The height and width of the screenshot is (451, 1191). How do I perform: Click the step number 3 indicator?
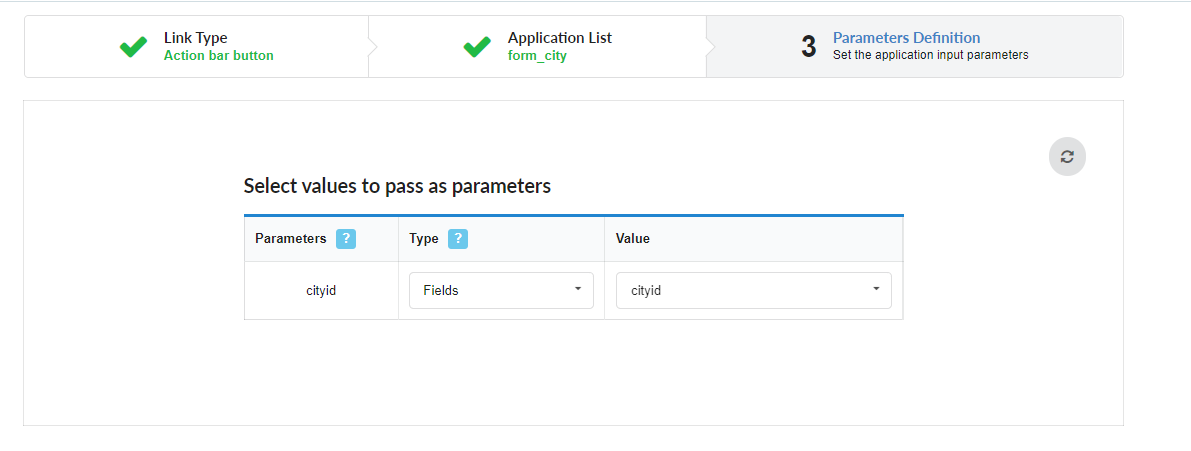click(x=809, y=47)
